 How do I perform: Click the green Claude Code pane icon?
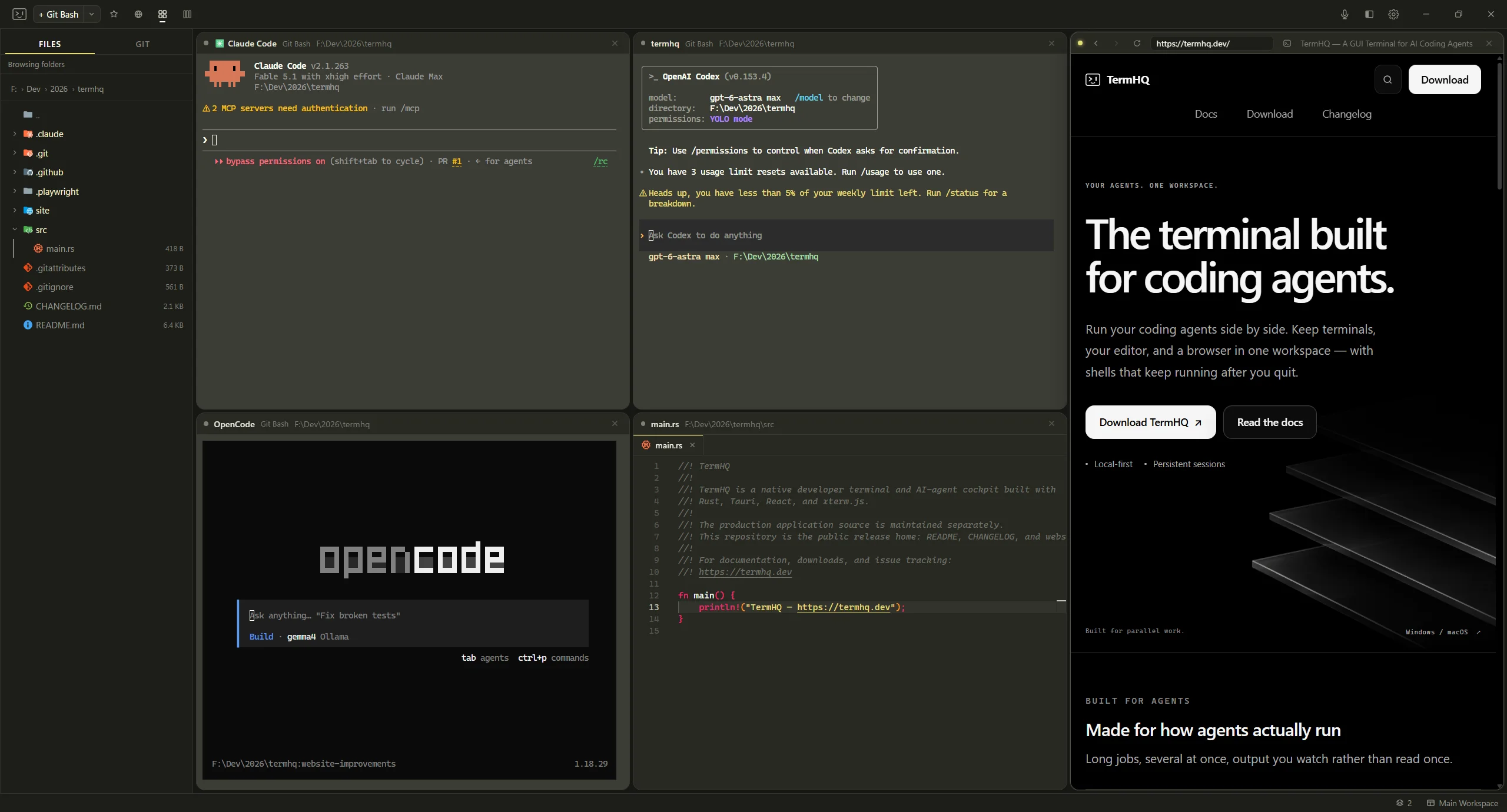220,44
